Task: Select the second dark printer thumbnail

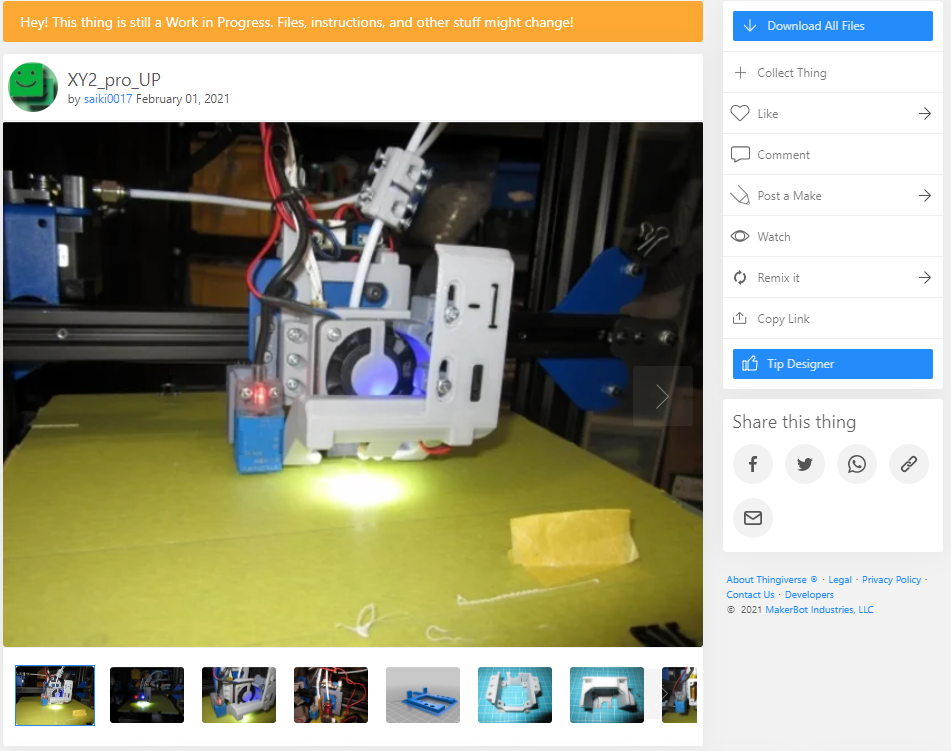Action: point(147,695)
